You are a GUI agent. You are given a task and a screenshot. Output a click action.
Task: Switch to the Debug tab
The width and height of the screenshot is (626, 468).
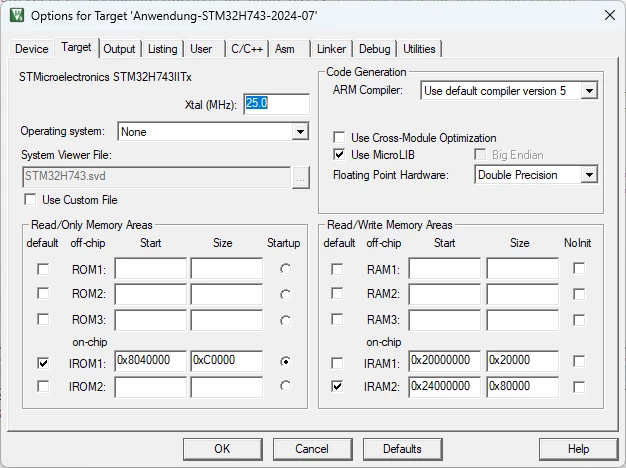(x=374, y=49)
